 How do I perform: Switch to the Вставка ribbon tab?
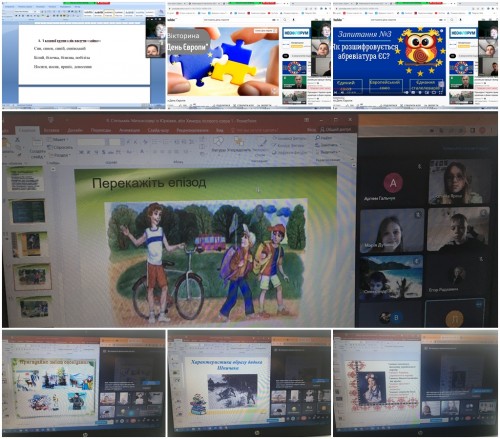coord(51,130)
